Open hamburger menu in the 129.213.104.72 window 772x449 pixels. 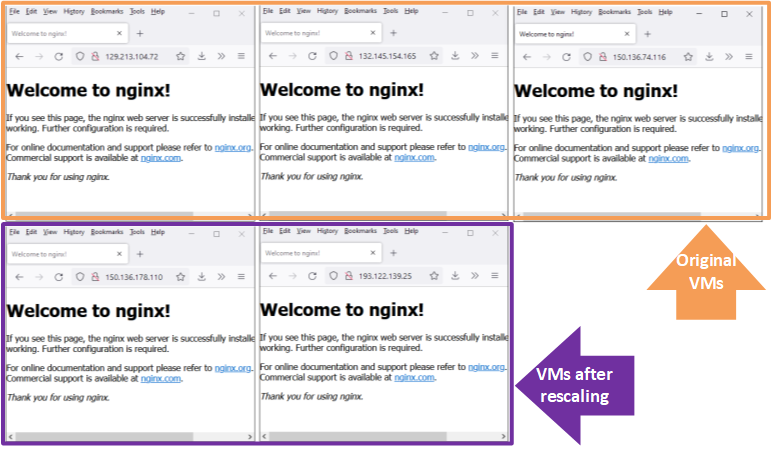click(241, 56)
